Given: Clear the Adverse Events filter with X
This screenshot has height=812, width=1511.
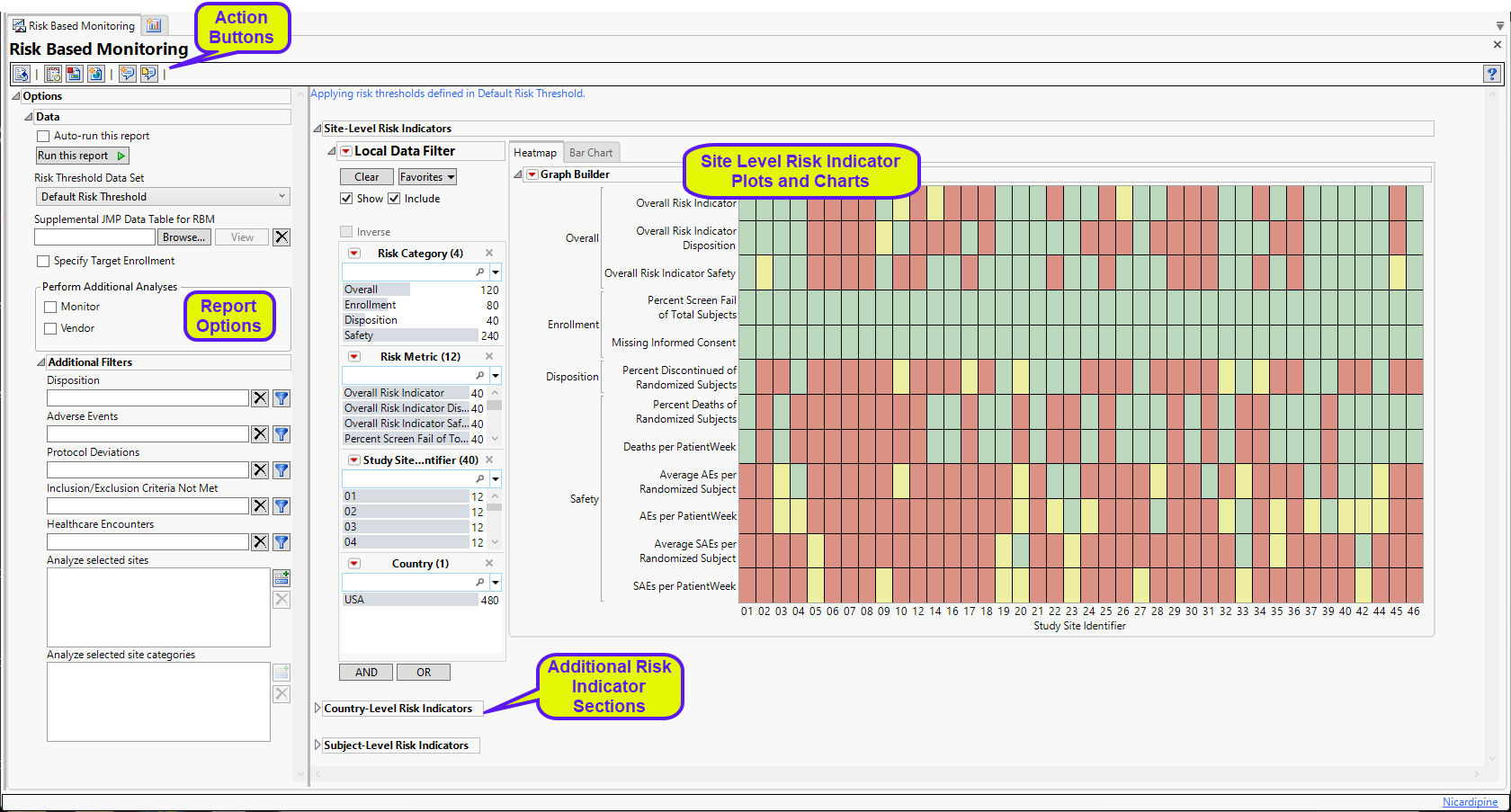Looking at the screenshot, I should [x=260, y=434].
